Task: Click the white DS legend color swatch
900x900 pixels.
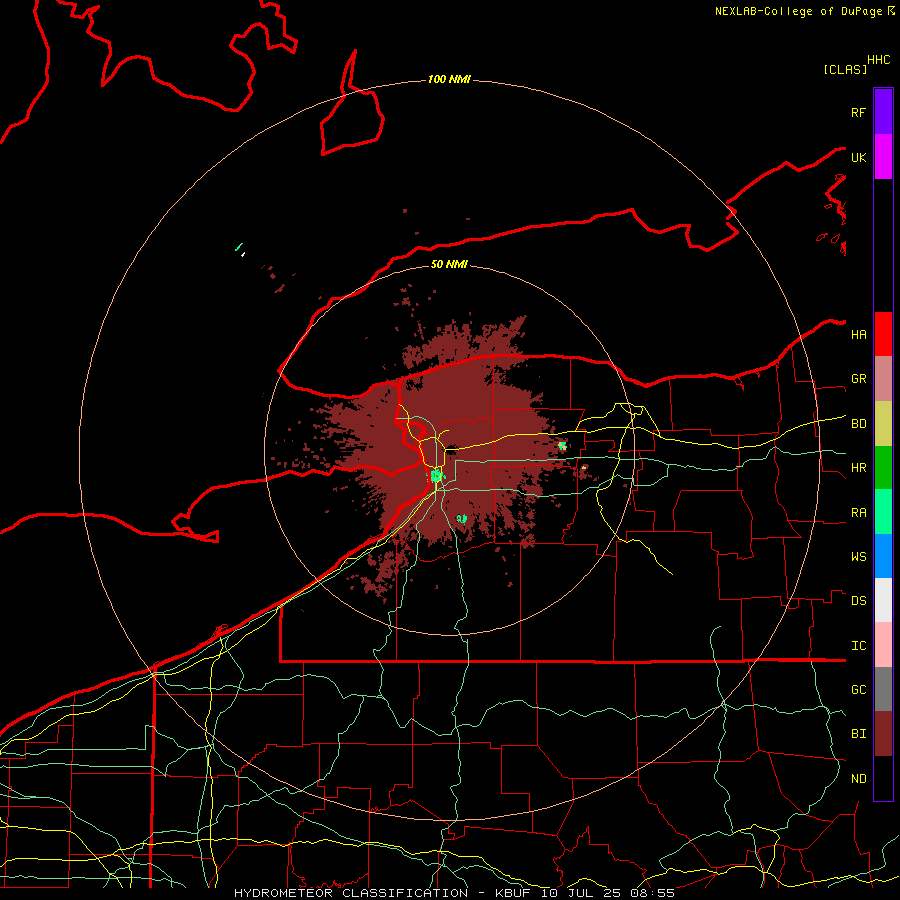Action: click(883, 600)
